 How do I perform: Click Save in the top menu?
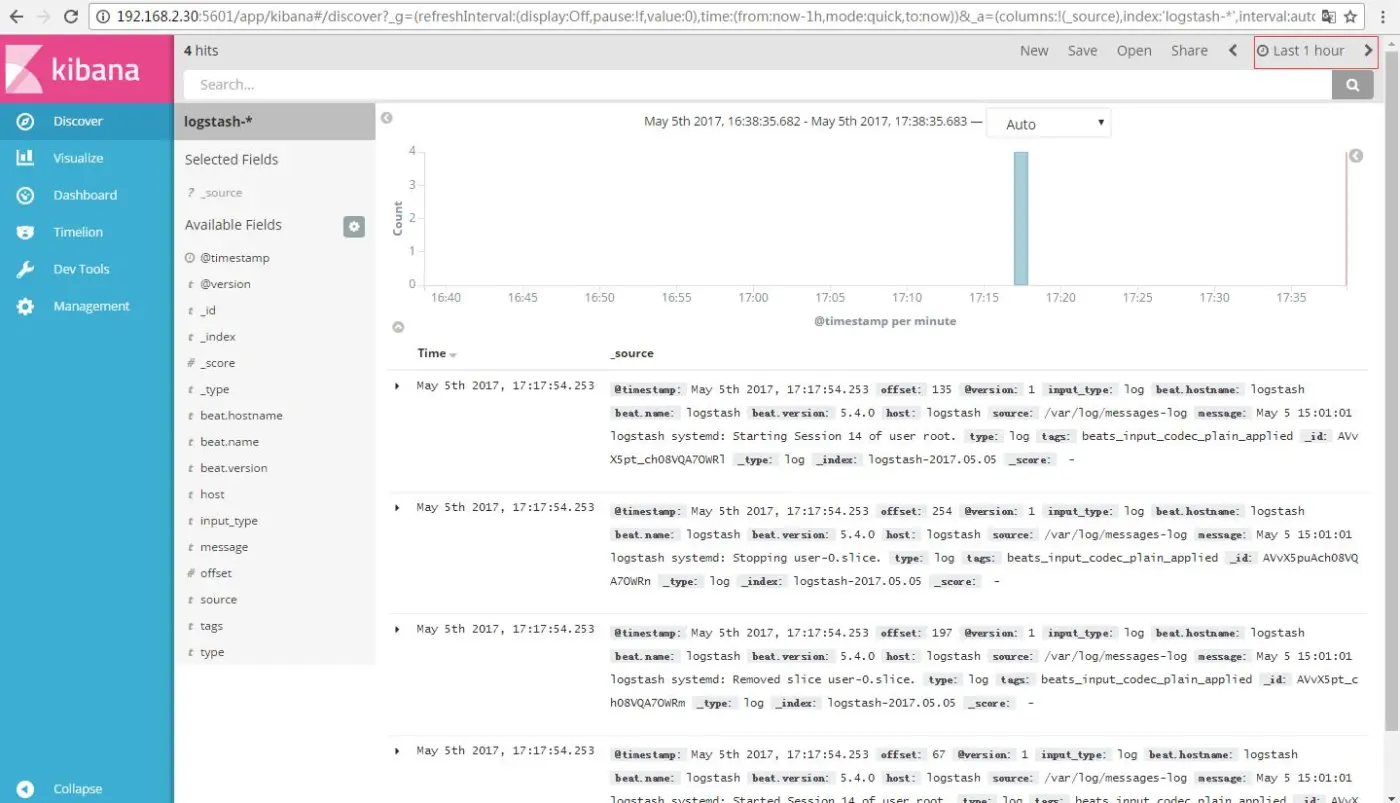coord(1082,50)
